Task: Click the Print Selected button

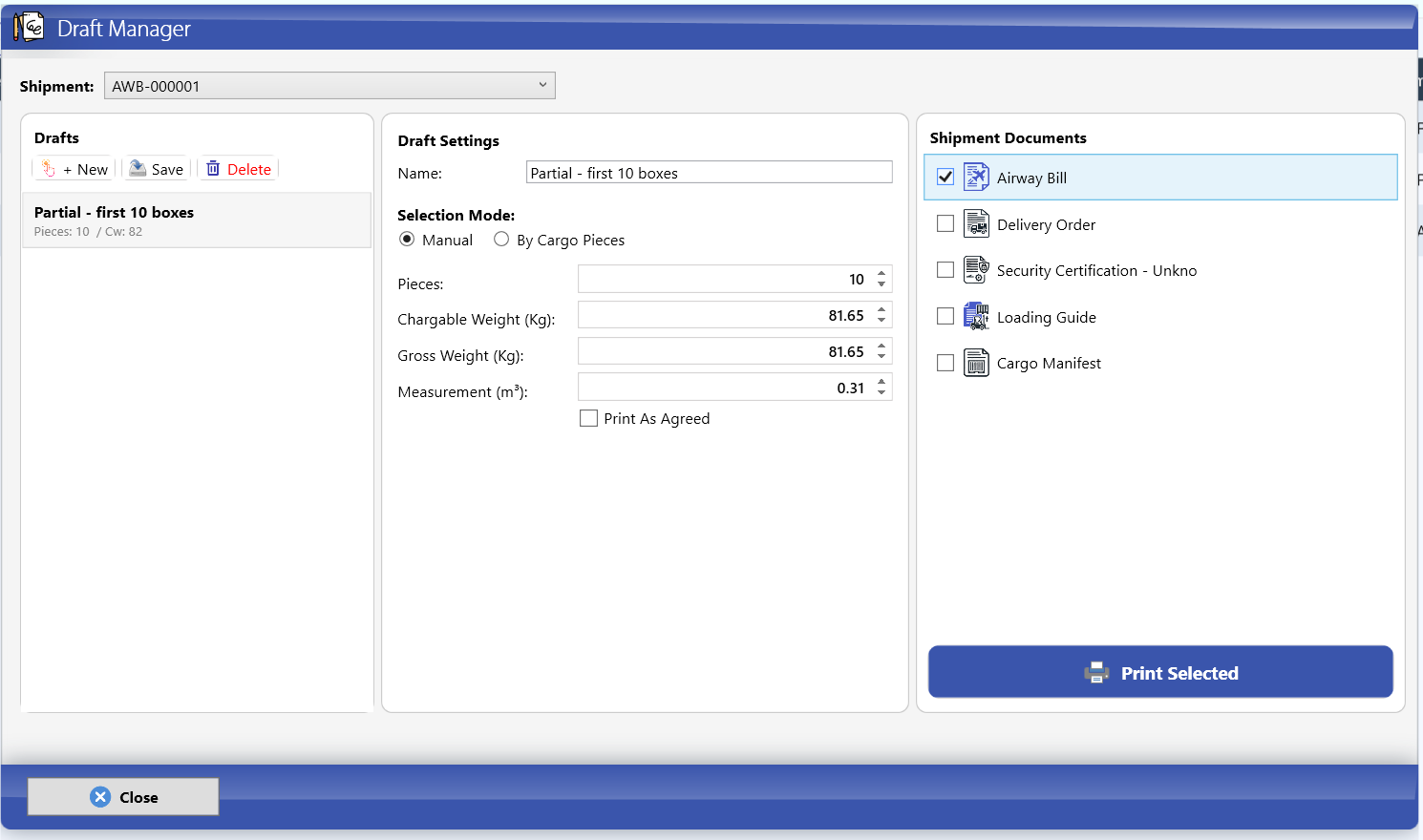Action: (x=1160, y=672)
